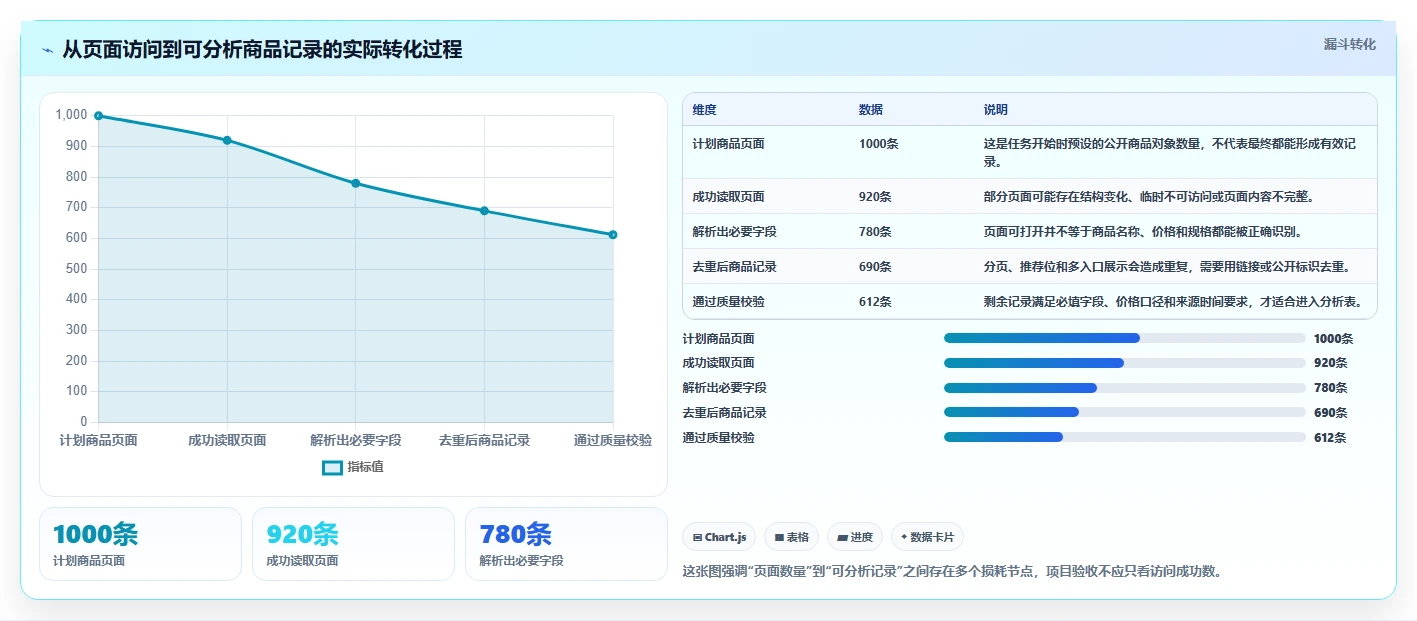
Task: Click chart data point at 成功读取页面
Action: 227,140
